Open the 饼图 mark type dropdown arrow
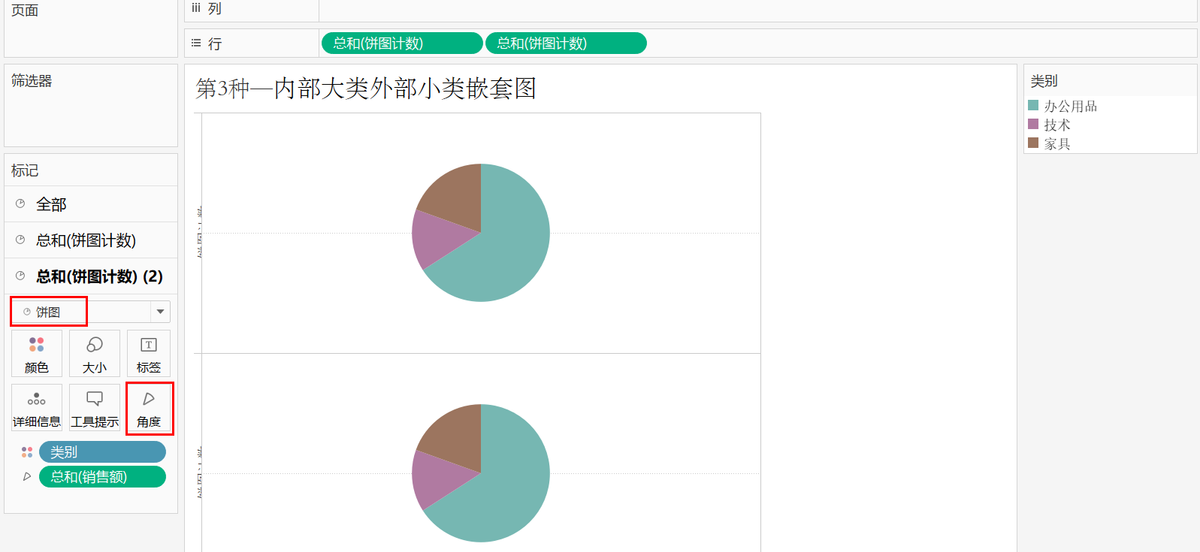The height and width of the screenshot is (552, 1200). click(x=160, y=312)
